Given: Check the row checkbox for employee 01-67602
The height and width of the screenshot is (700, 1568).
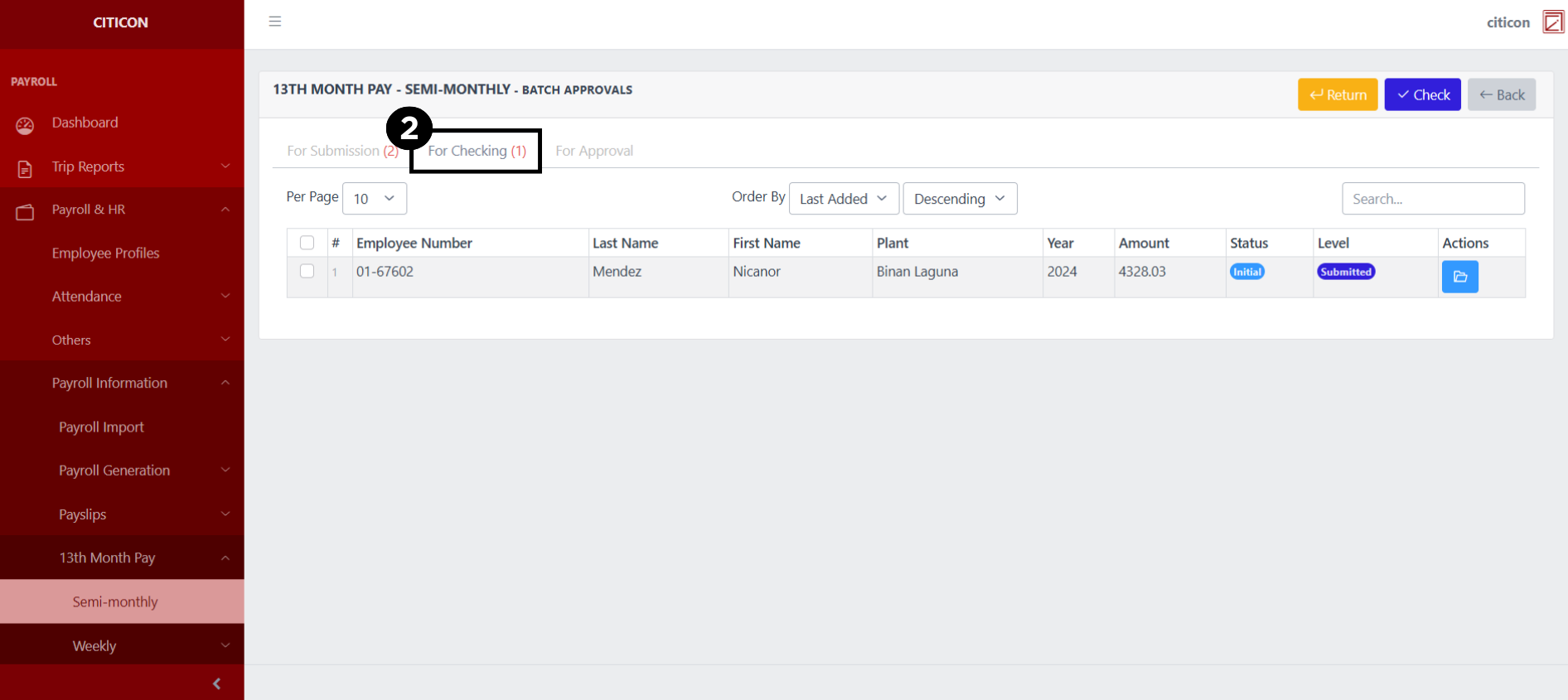Looking at the screenshot, I should (307, 271).
